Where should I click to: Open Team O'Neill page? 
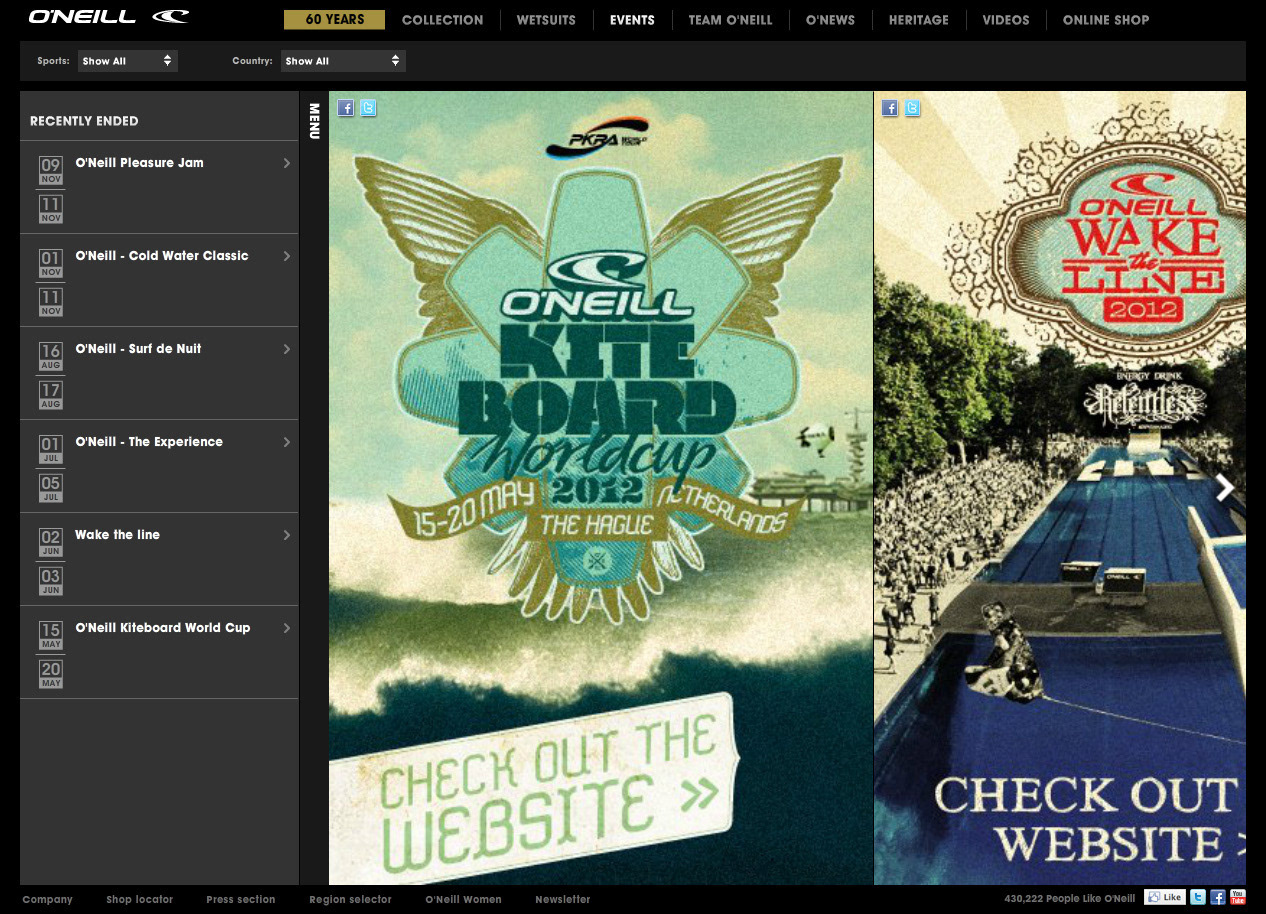pyautogui.click(x=730, y=20)
